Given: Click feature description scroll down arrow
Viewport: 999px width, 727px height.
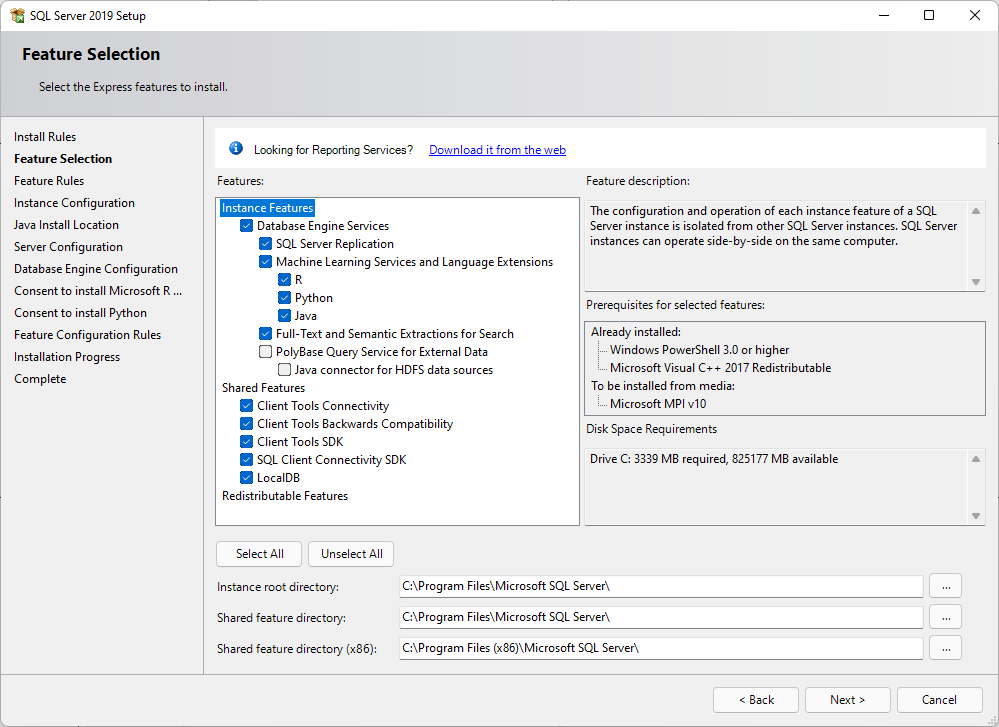Looking at the screenshot, I should pyautogui.click(x=975, y=282).
